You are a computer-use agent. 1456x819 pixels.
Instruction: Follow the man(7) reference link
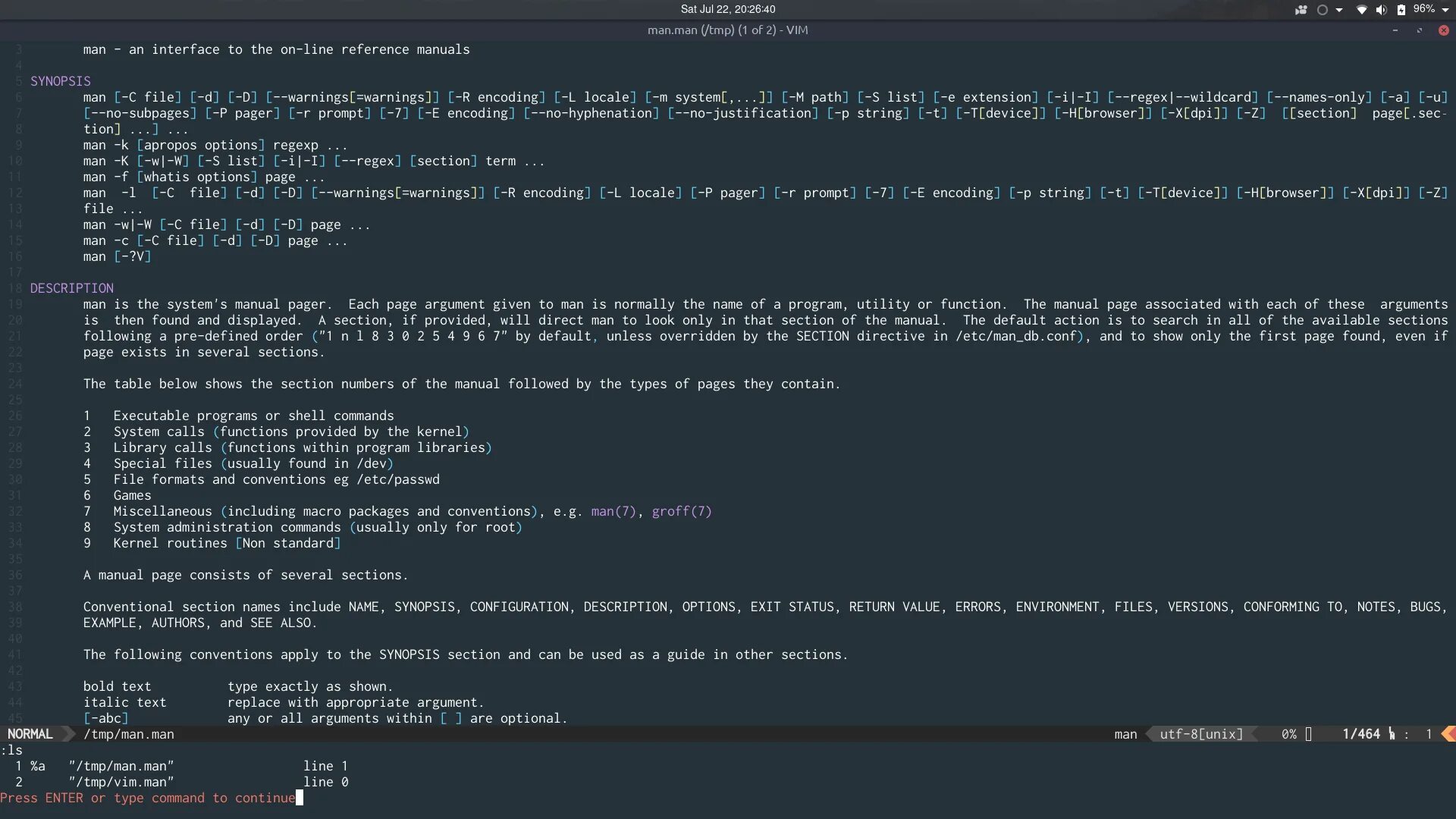pyautogui.click(x=613, y=512)
